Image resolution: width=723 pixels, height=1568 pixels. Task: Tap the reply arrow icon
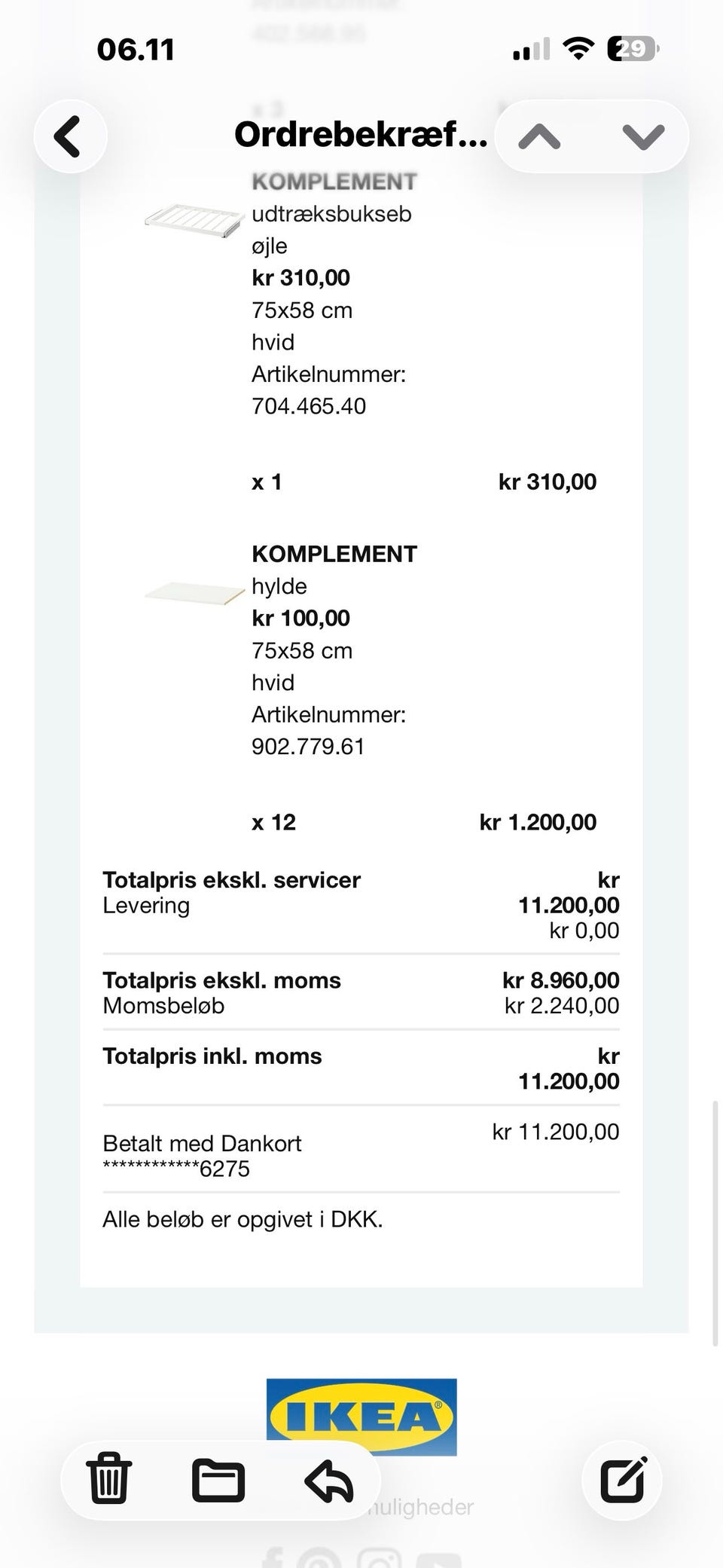coord(329,1479)
